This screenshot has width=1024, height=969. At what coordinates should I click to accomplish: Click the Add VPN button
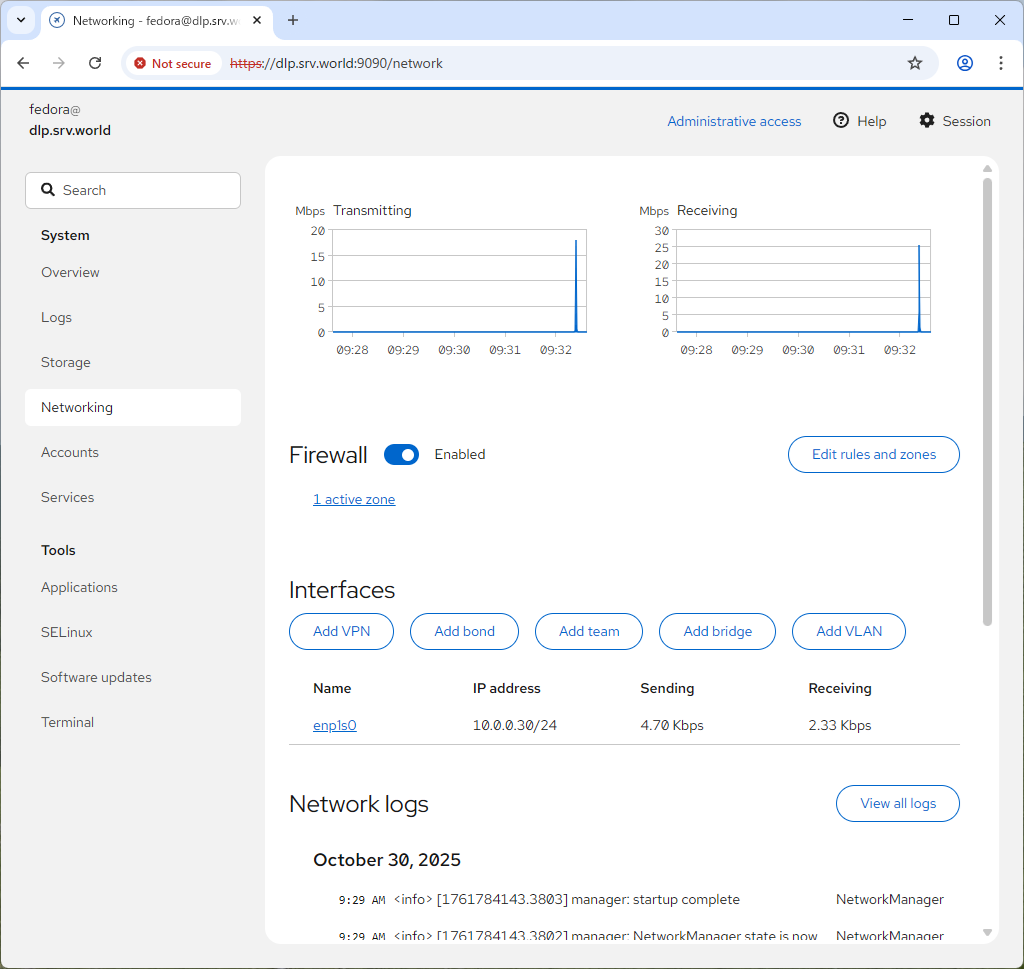point(341,631)
